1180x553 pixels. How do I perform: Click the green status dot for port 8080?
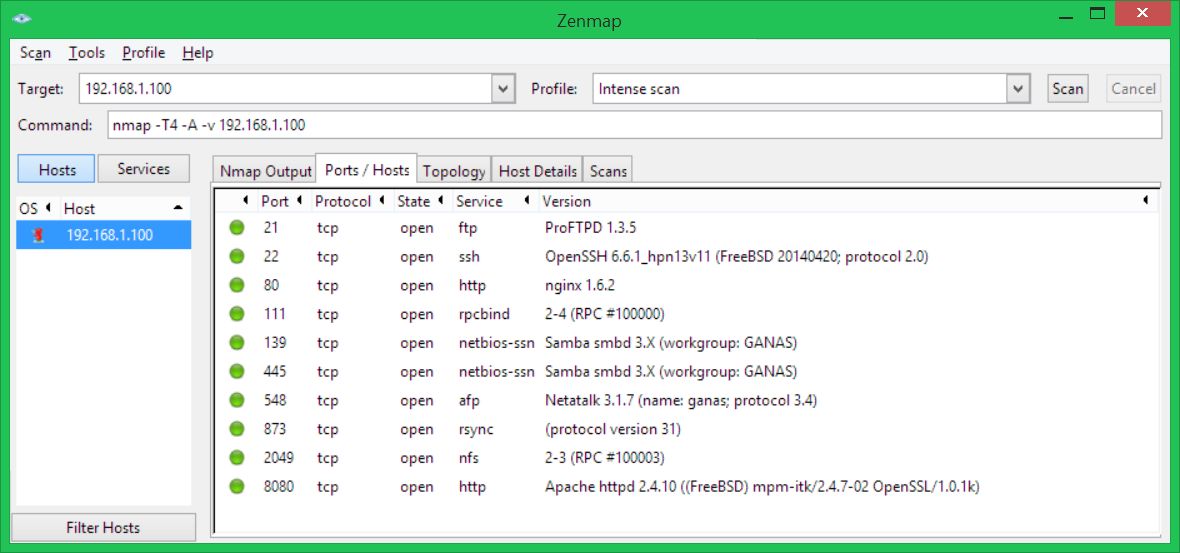click(x=237, y=486)
